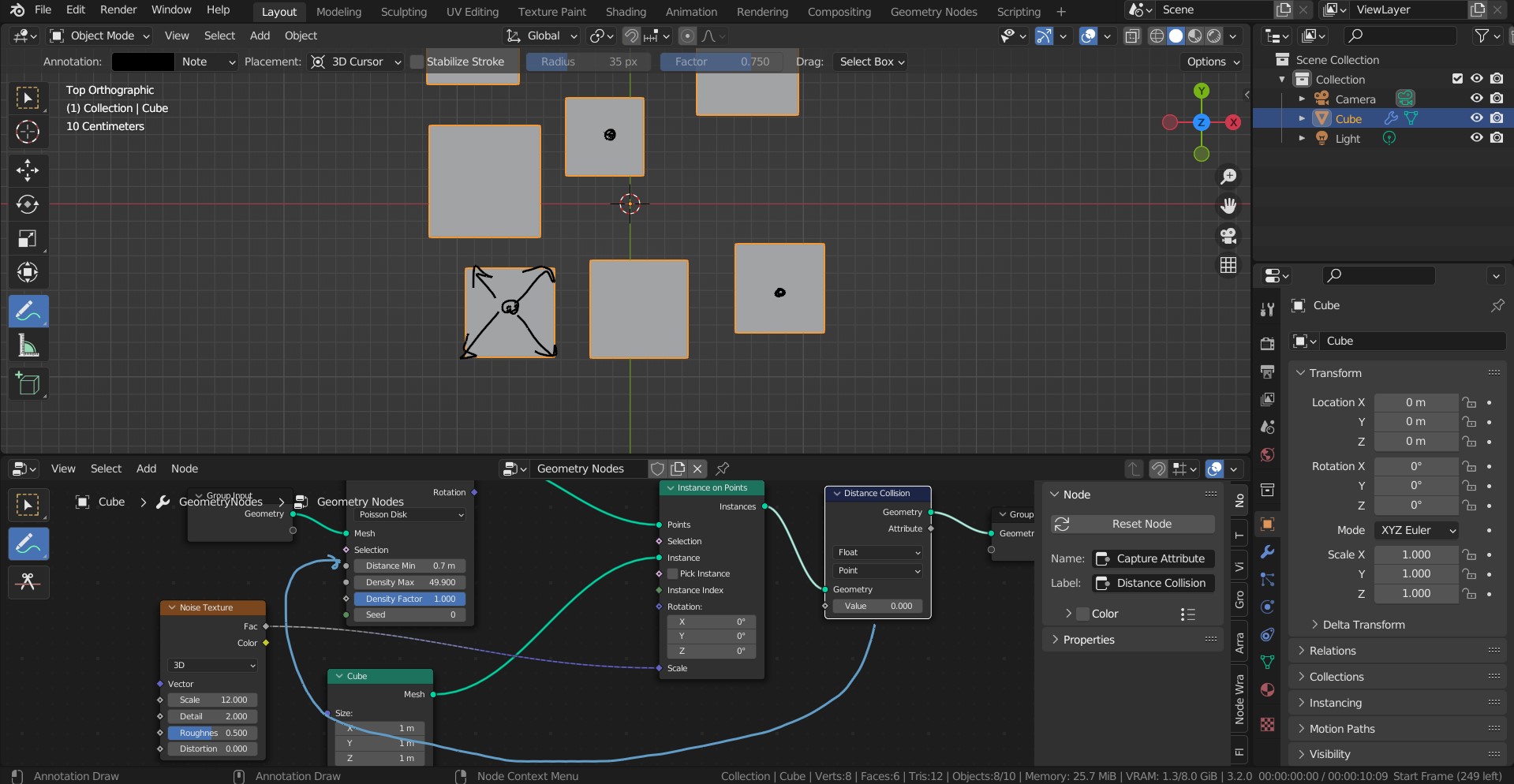The width and height of the screenshot is (1514, 784).
Task: Select the Measure tool
Action: click(28, 345)
